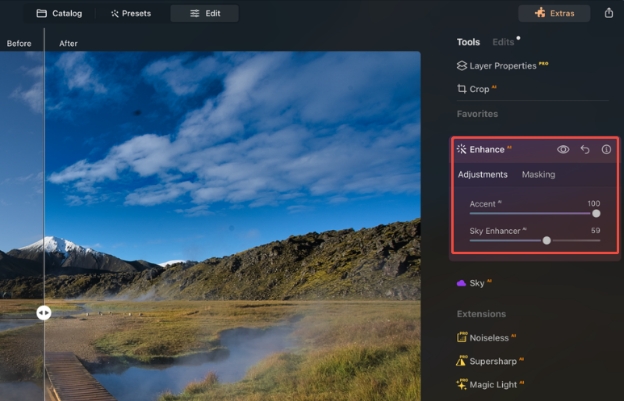
Task: Open the Crop tool
Action: click(477, 89)
